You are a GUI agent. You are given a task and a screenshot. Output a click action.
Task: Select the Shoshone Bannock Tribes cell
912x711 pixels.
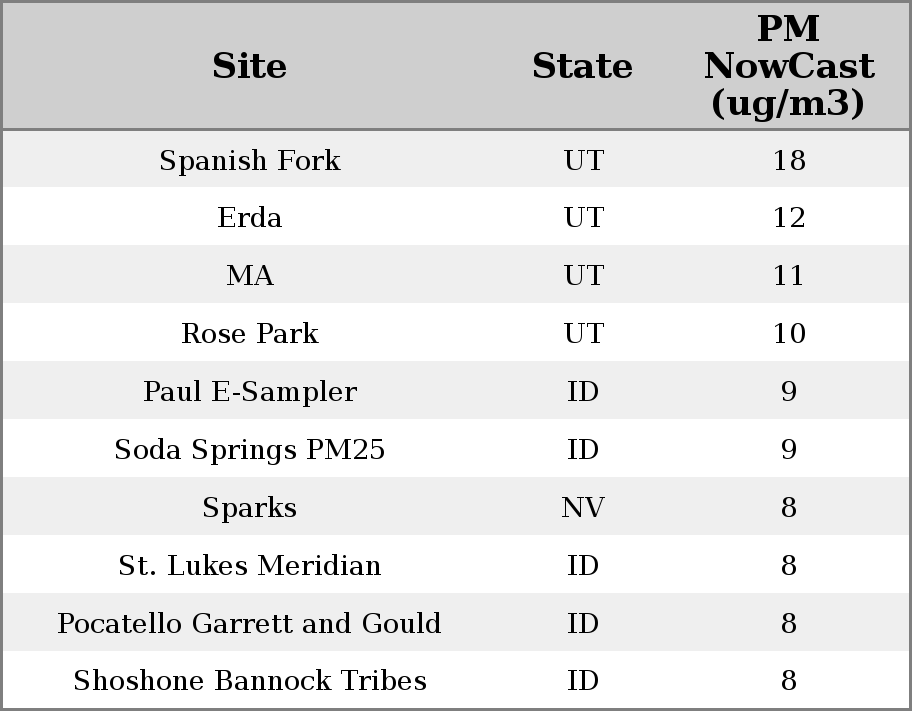[x=250, y=680]
